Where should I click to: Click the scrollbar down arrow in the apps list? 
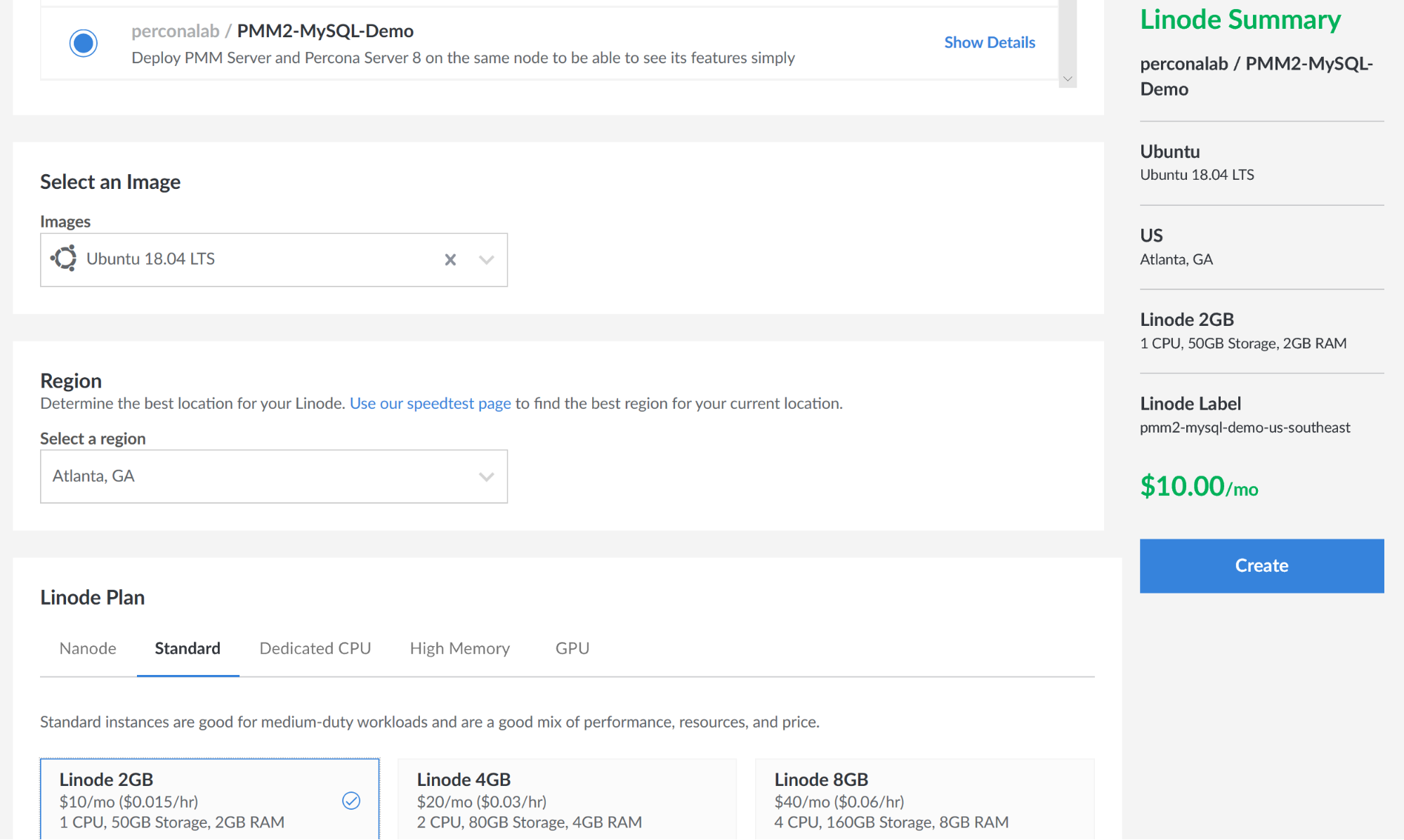point(1068,79)
